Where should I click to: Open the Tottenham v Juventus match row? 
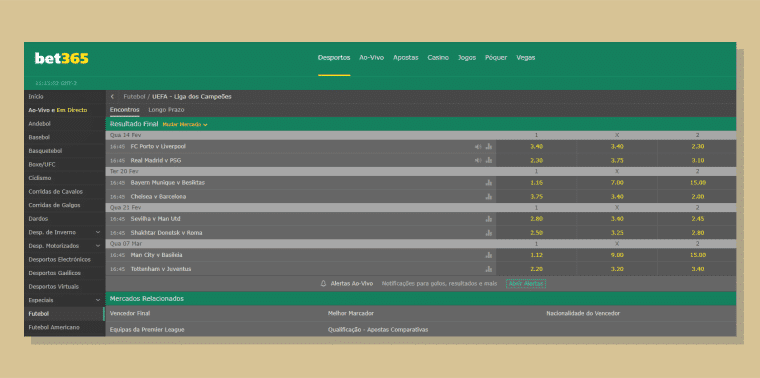(x=301, y=269)
